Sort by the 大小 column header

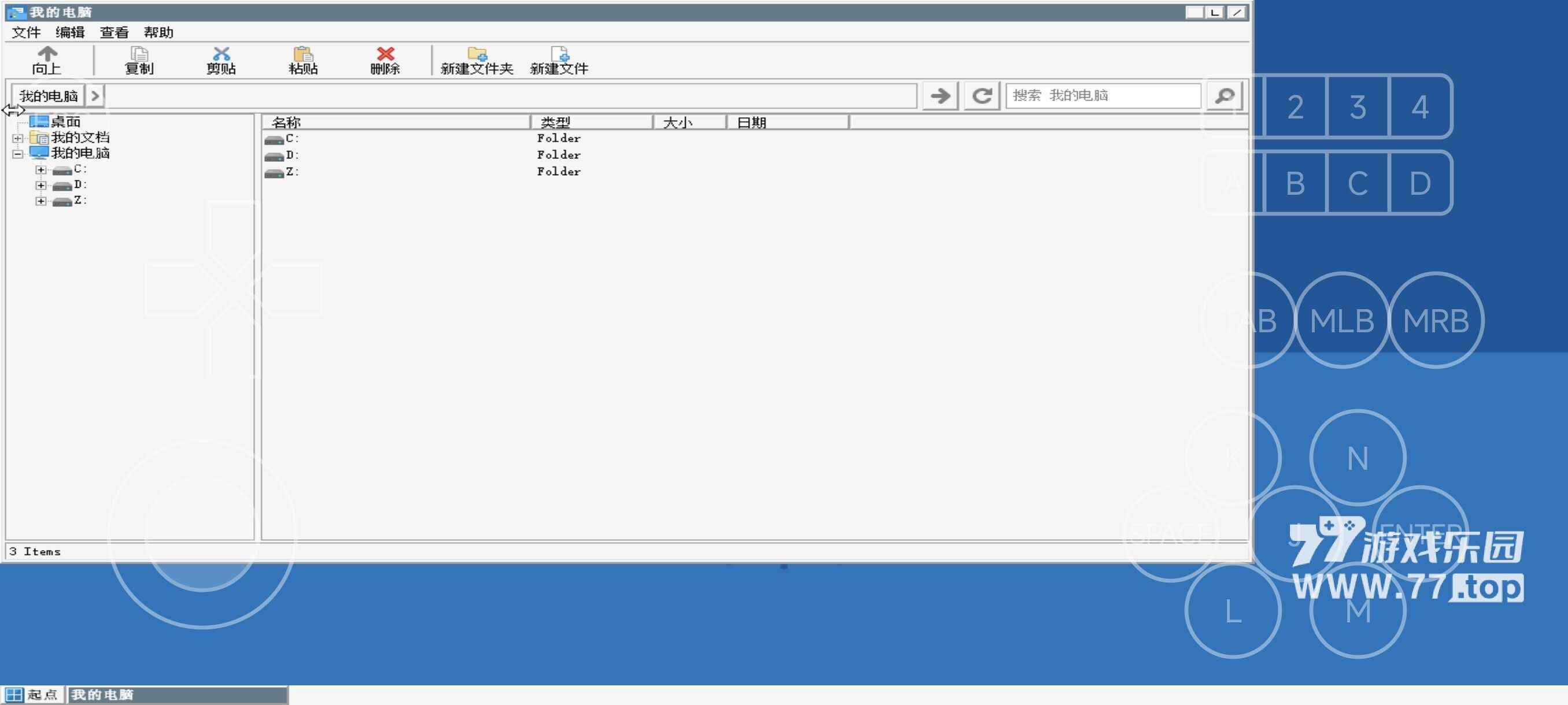(690, 123)
